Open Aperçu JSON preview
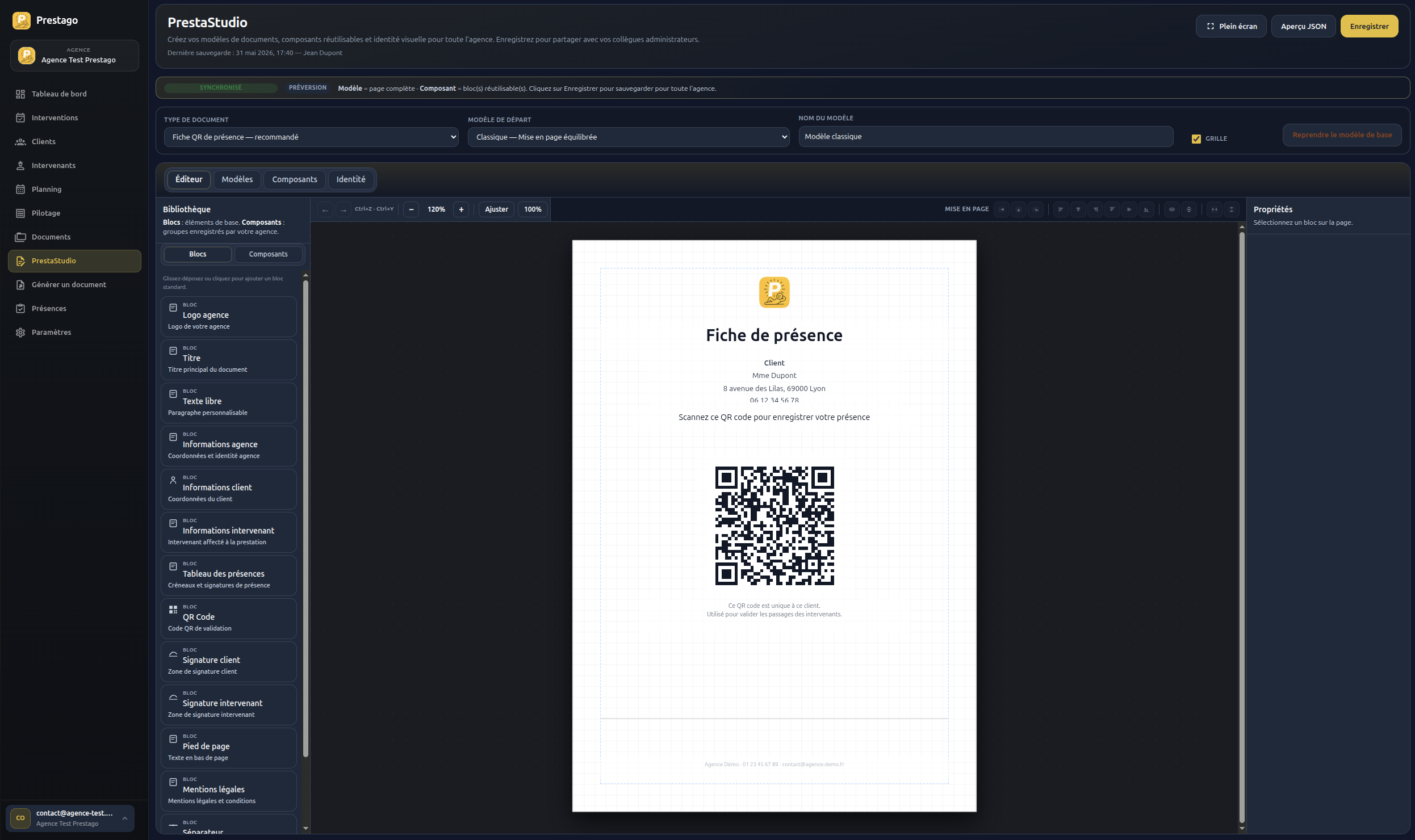The image size is (1415, 840). click(x=1304, y=26)
